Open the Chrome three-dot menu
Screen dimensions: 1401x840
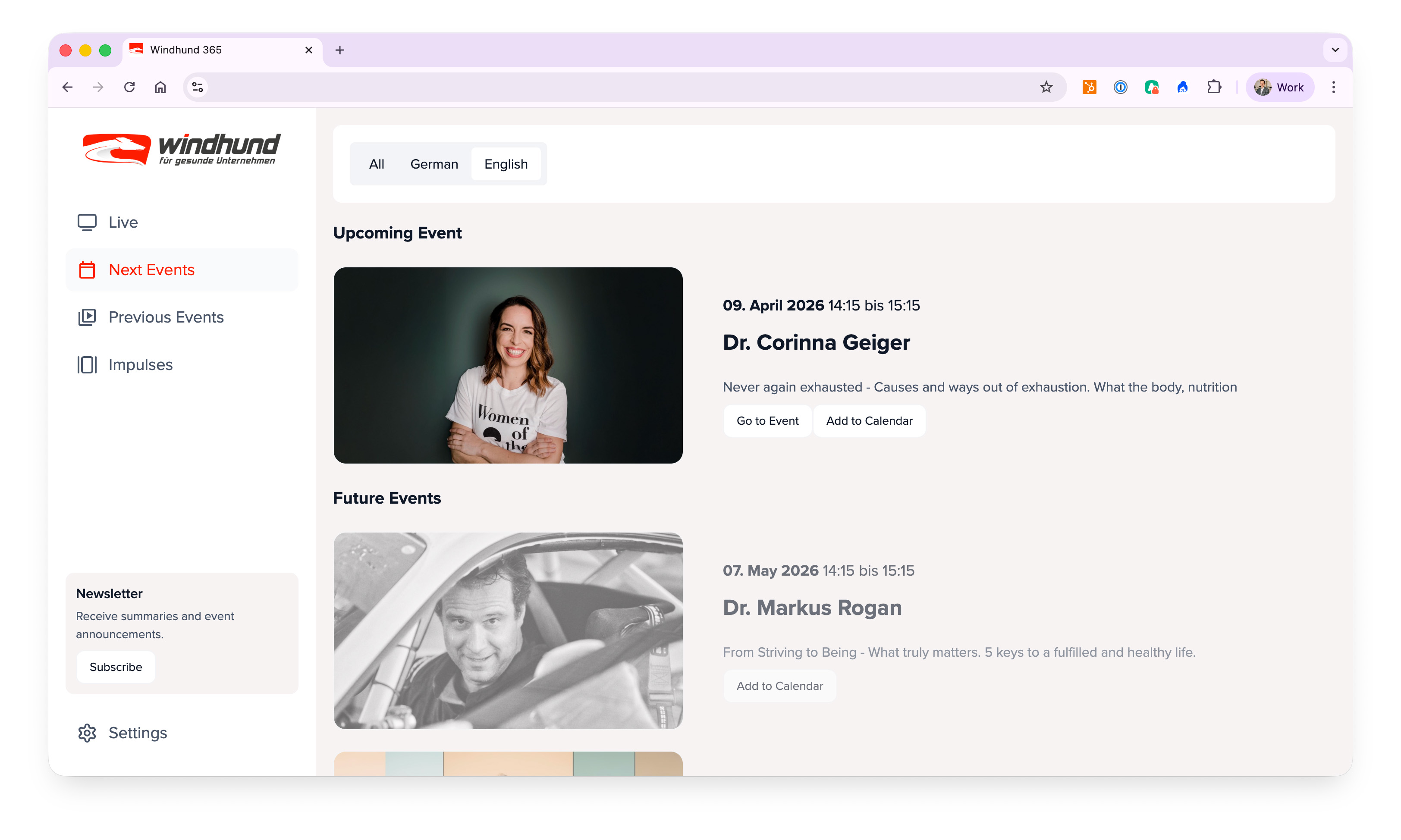coord(1333,87)
